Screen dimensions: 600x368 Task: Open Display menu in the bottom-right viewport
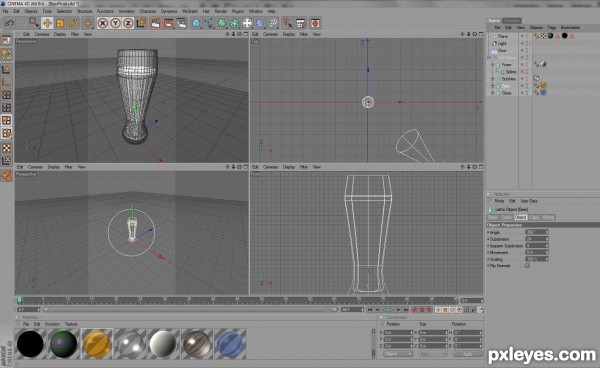[289, 167]
